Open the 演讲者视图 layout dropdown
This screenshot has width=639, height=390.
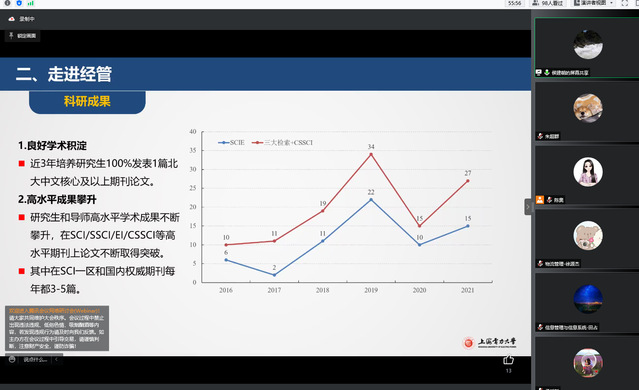pos(593,3)
